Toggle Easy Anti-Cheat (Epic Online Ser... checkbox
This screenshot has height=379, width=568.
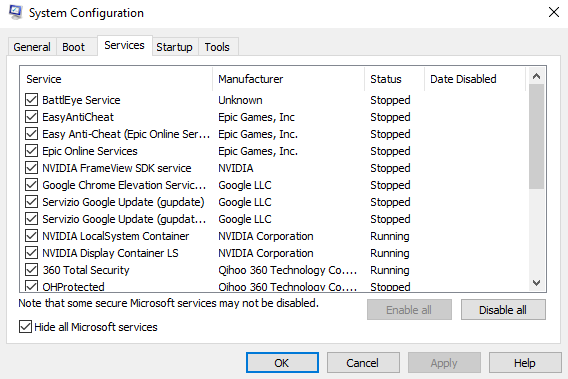click(x=32, y=134)
